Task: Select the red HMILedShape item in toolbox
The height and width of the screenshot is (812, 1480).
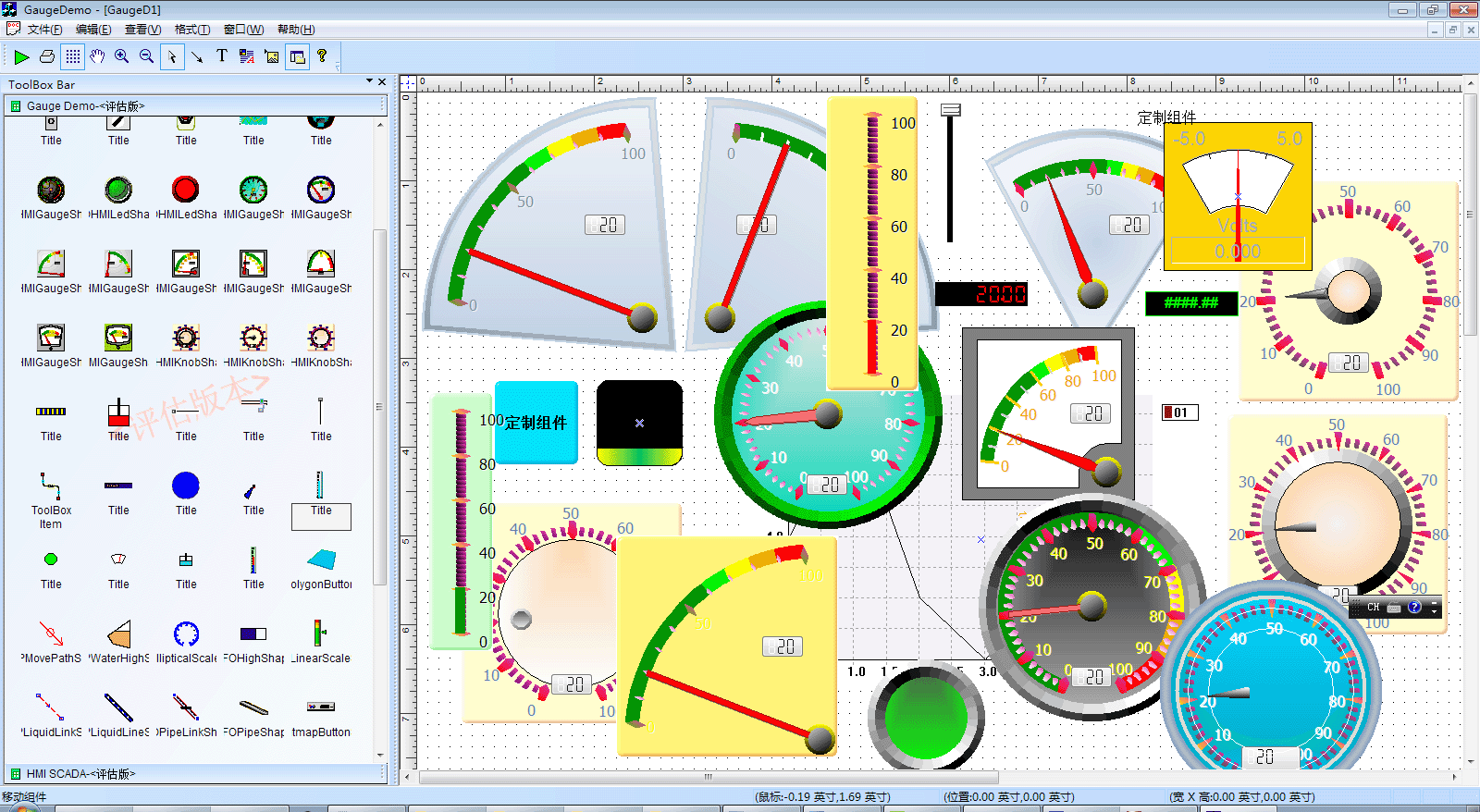Action: click(186, 190)
